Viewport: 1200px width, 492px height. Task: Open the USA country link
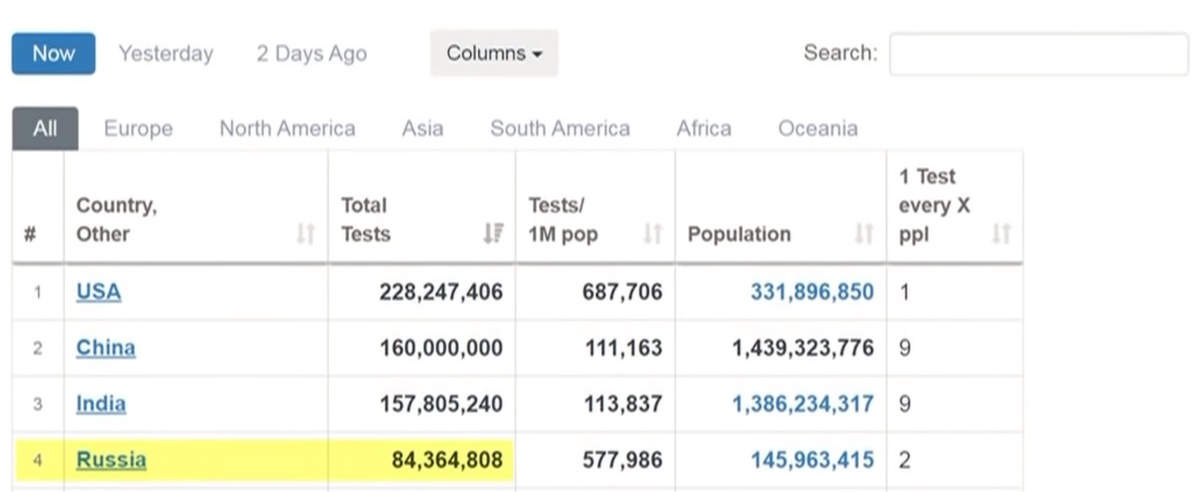[x=98, y=292]
